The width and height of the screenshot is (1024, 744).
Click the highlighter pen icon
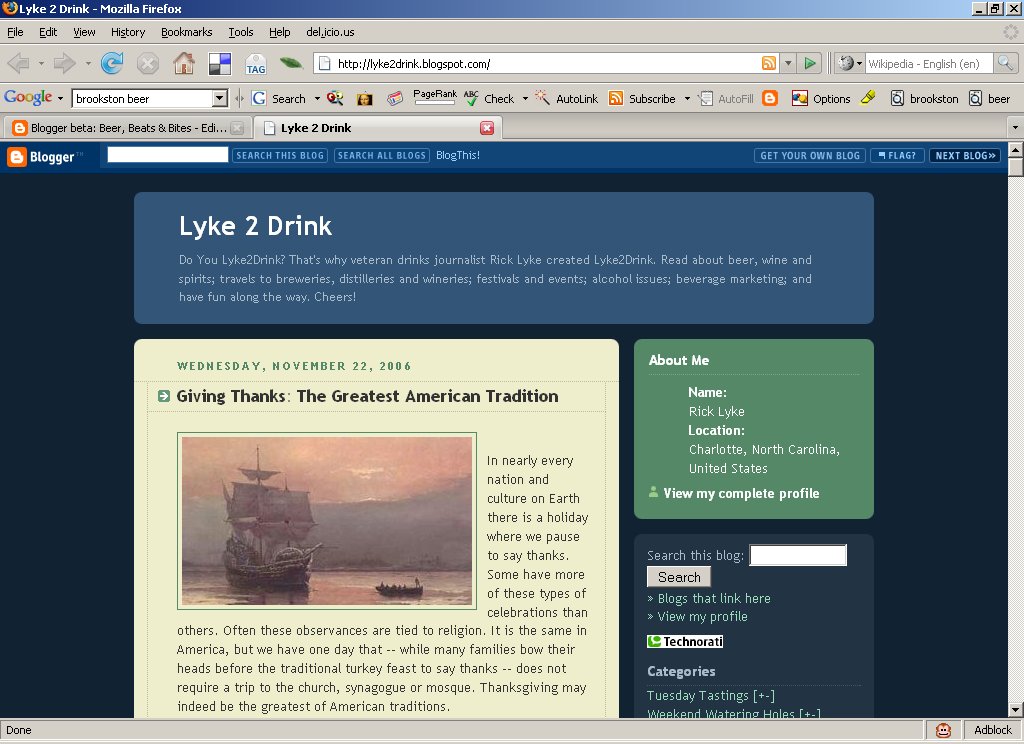pos(868,98)
